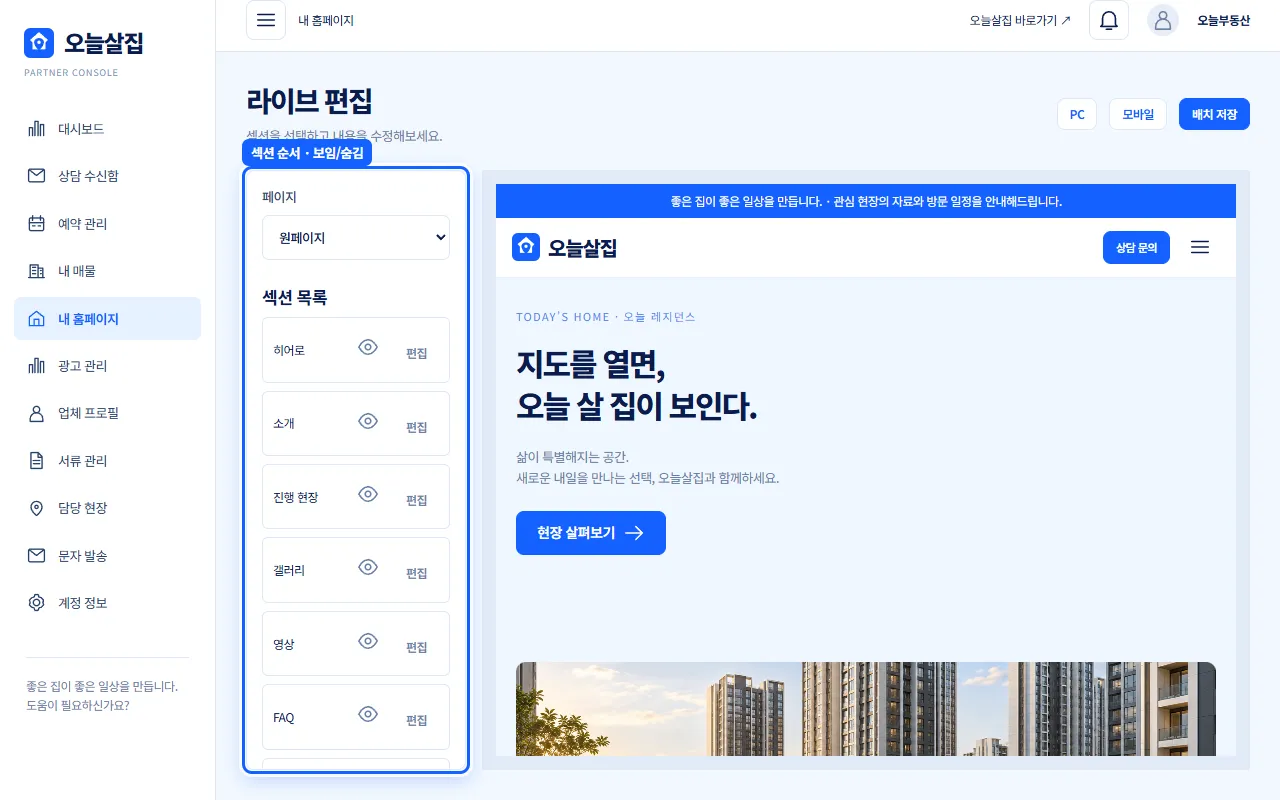Switch to PC preview mode
The height and width of the screenshot is (800, 1280).
coord(1077,114)
